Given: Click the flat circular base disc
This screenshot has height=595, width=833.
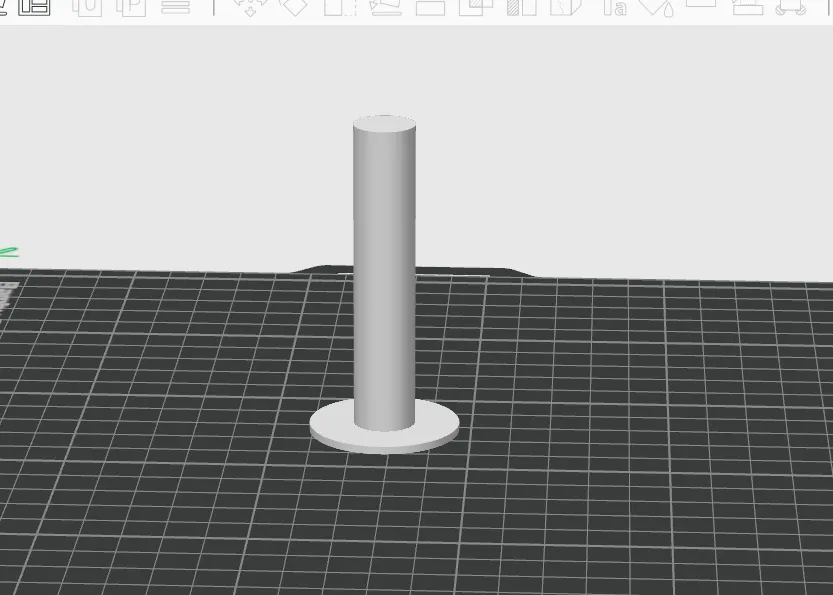Looking at the screenshot, I should click(x=384, y=438).
